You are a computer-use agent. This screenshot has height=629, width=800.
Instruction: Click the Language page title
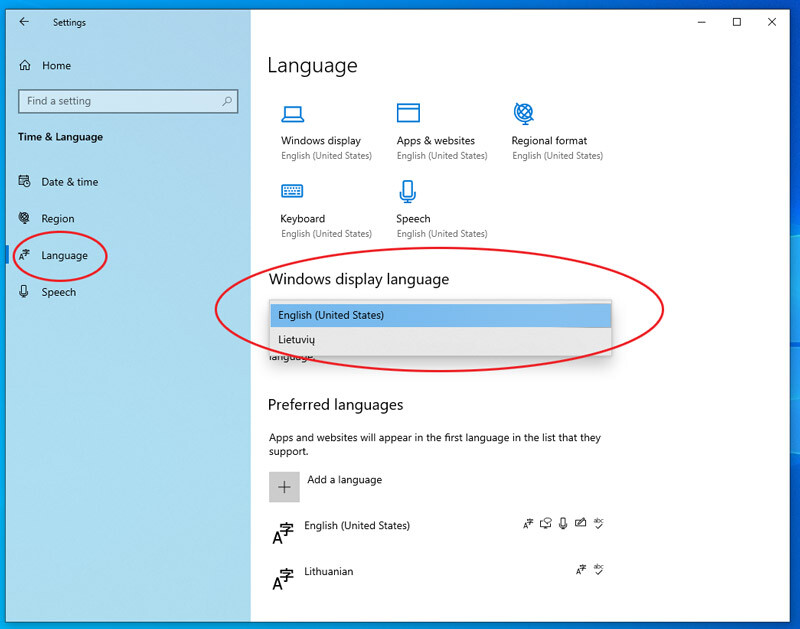coord(312,66)
